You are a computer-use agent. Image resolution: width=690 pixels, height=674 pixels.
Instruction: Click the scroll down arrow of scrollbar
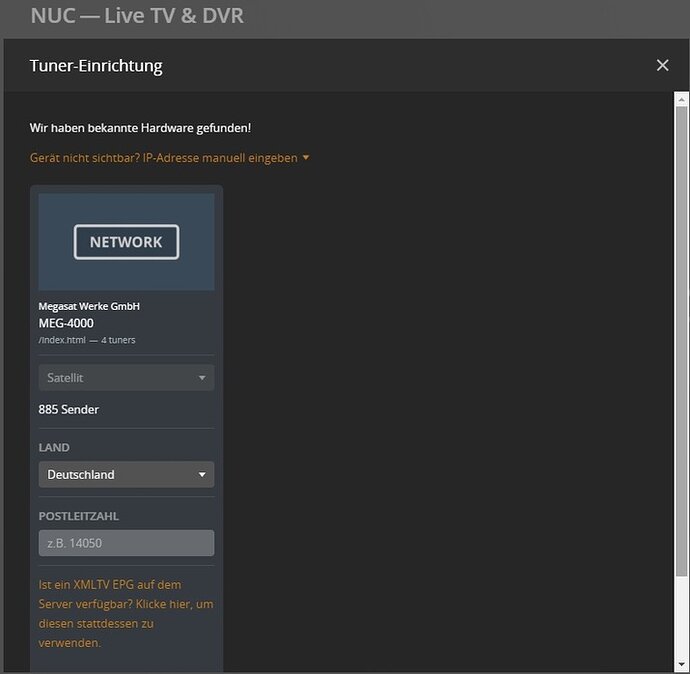[x=681, y=664]
